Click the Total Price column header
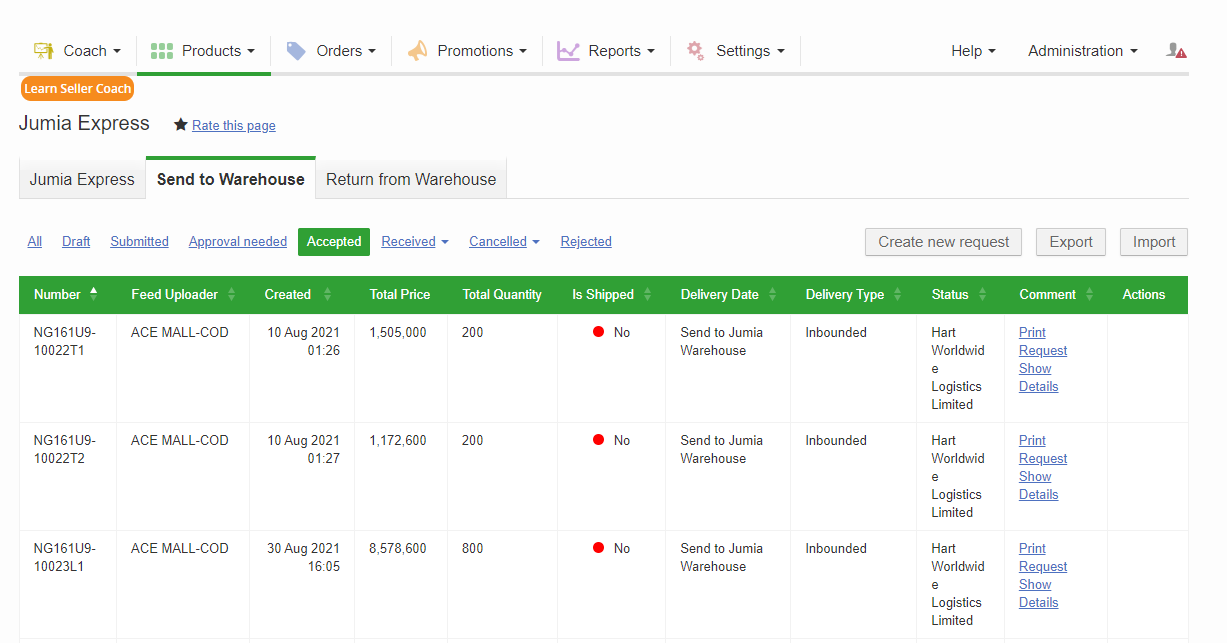1227x643 pixels. click(400, 295)
